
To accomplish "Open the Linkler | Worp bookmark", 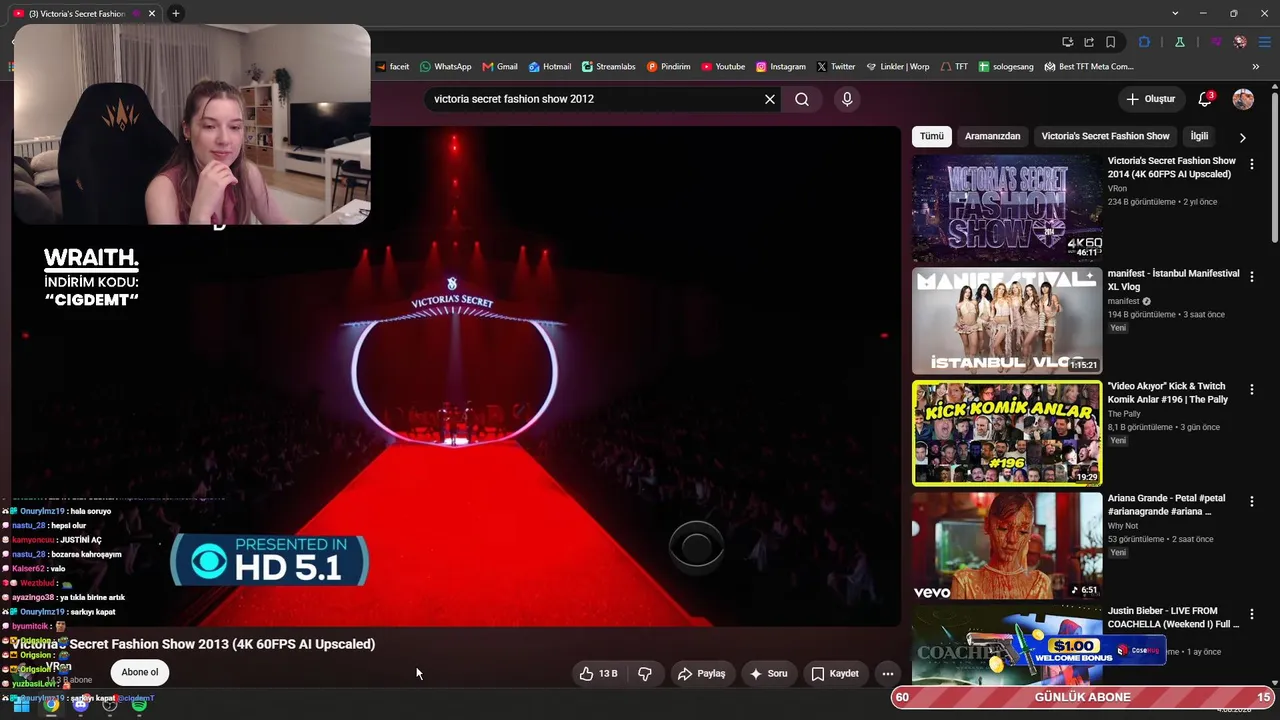I will [x=898, y=67].
